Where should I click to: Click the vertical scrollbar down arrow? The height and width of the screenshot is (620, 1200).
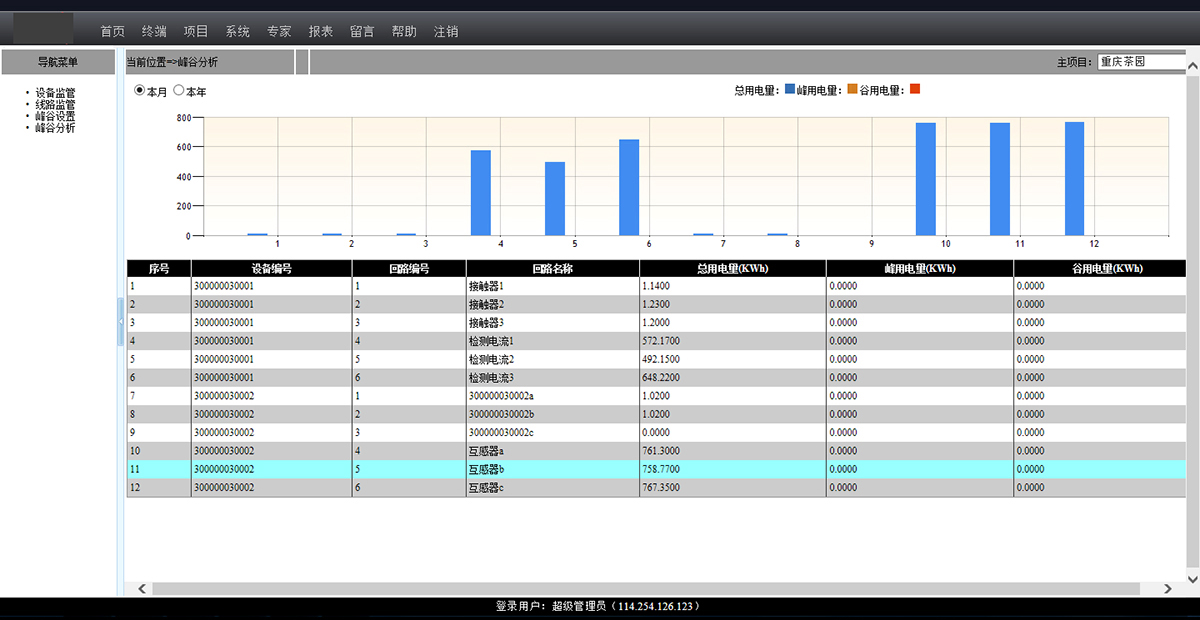coord(1192,579)
